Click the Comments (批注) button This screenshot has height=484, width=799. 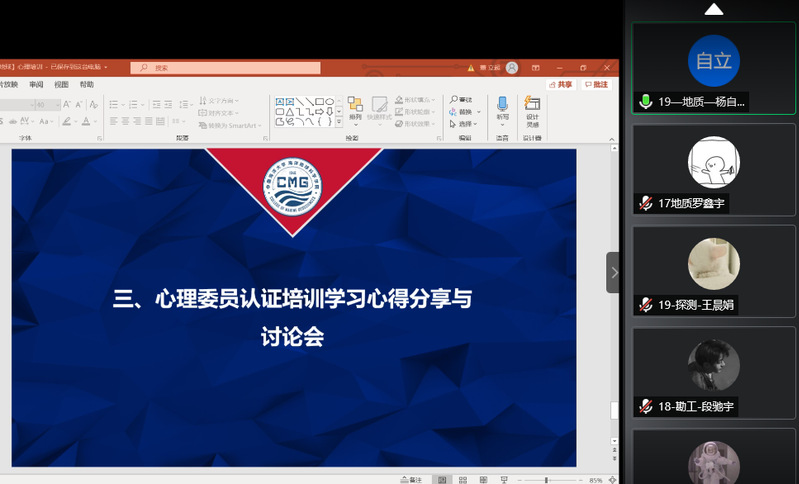pyautogui.click(x=597, y=85)
